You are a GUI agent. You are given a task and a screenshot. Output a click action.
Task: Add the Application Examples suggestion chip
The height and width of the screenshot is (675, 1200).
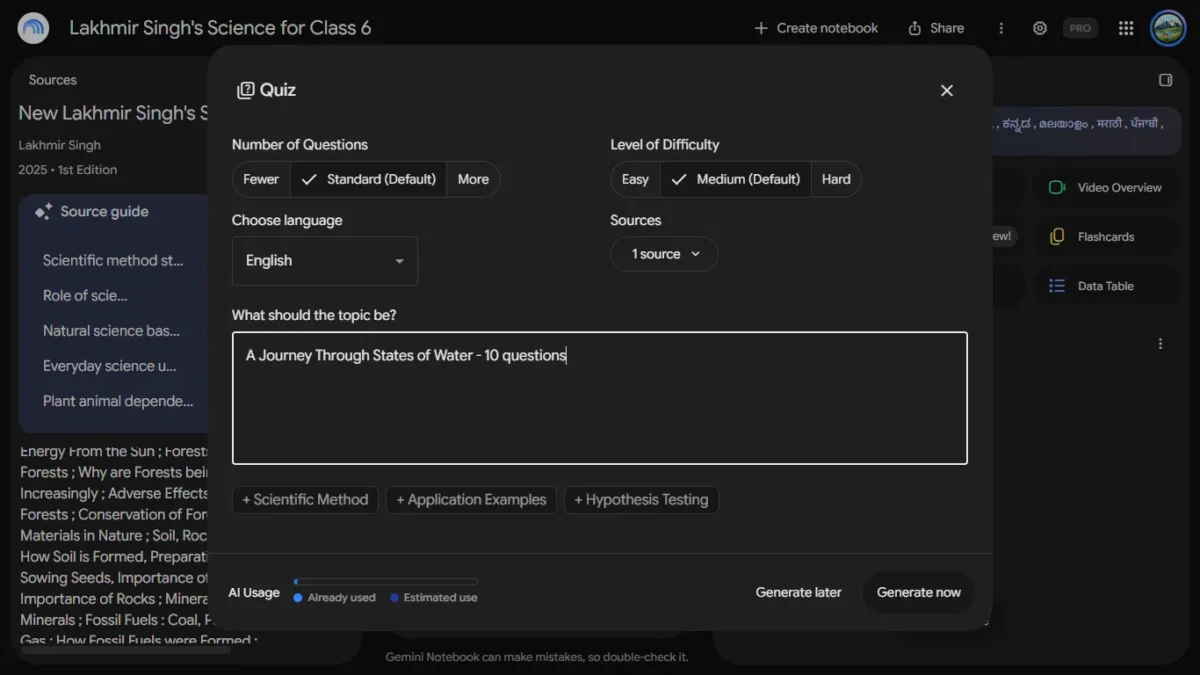click(471, 500)
